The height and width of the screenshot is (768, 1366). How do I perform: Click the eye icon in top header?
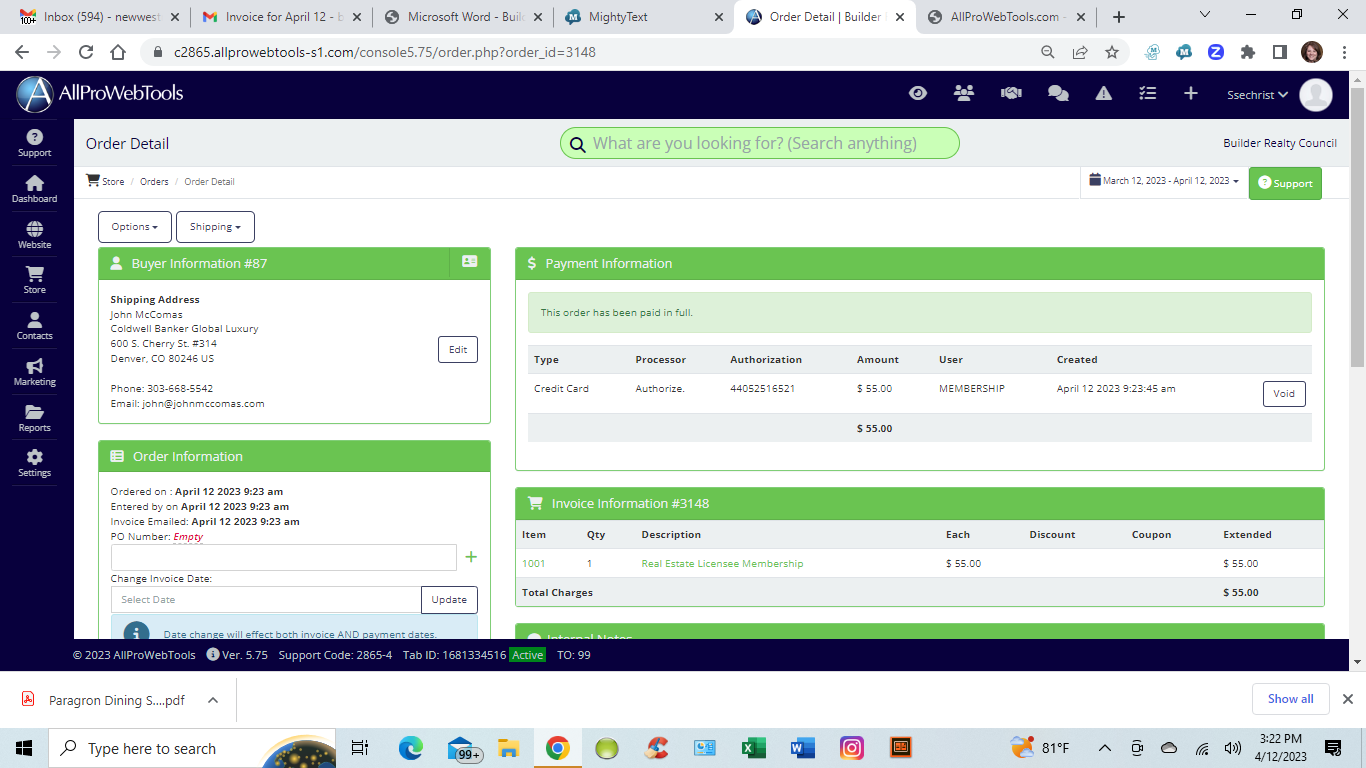coord(918,93)
